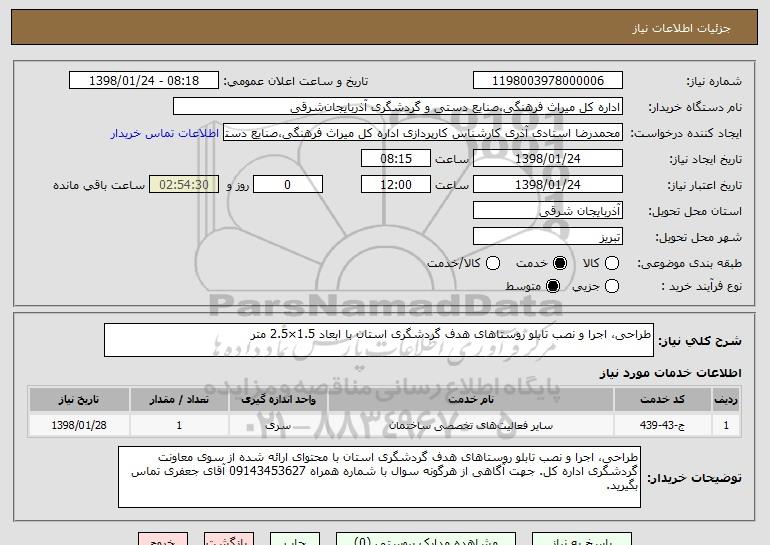Click the جزئیات اطلاعات نیاز header bar
This screenshot has width=770, height=545.
click(x=385, y=27)
